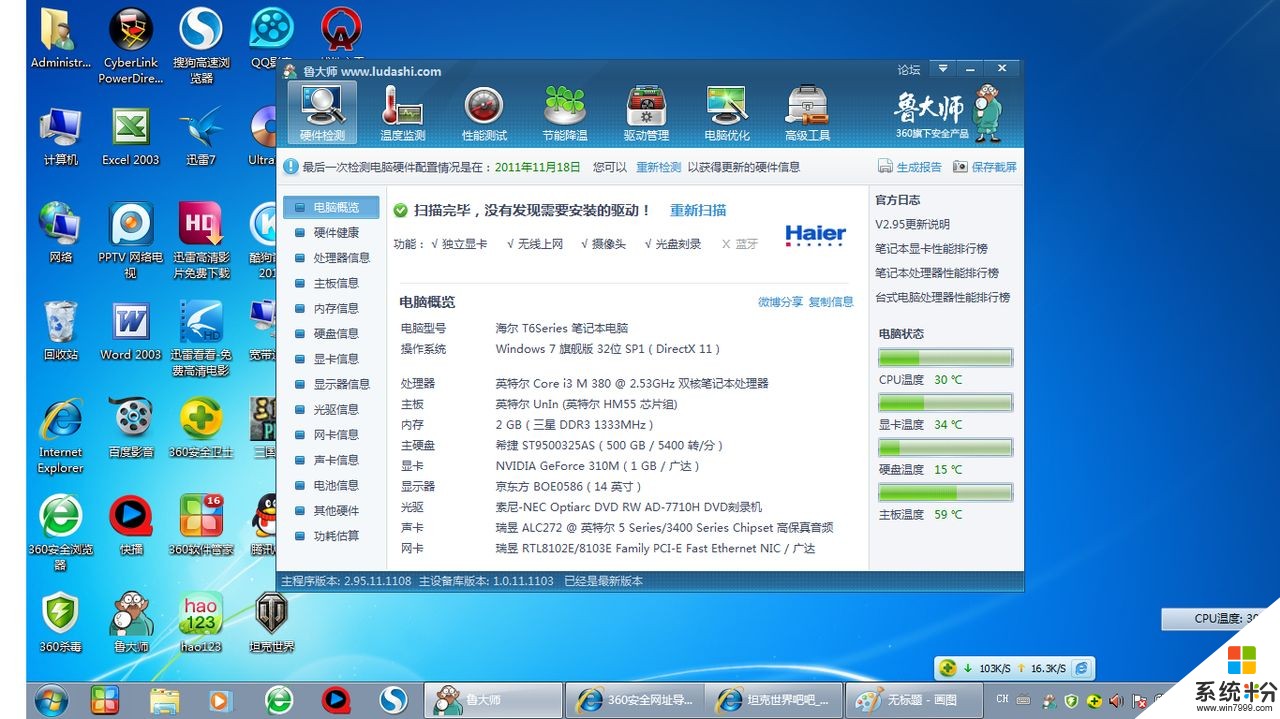The height and width of the screenshot is (719, 1280).
Task: Open 坦克世界 desktop icon
Action: (270, 622)
